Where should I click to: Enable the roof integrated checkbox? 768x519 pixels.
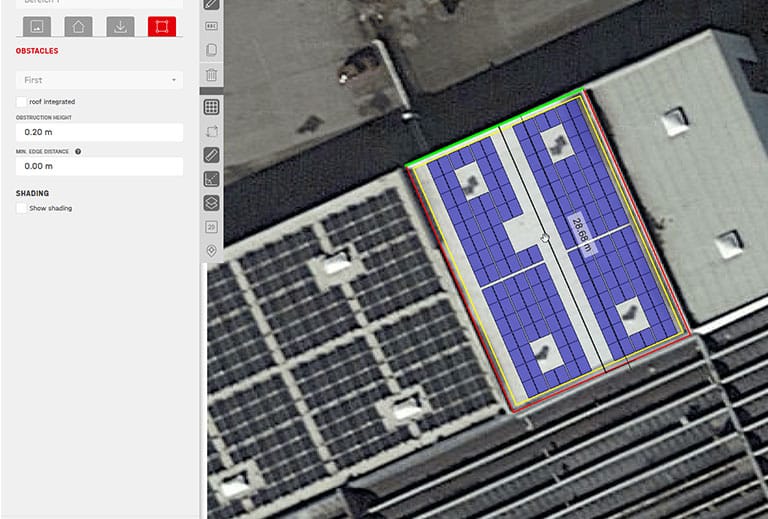pyautogui.click(x=21, y=102)
